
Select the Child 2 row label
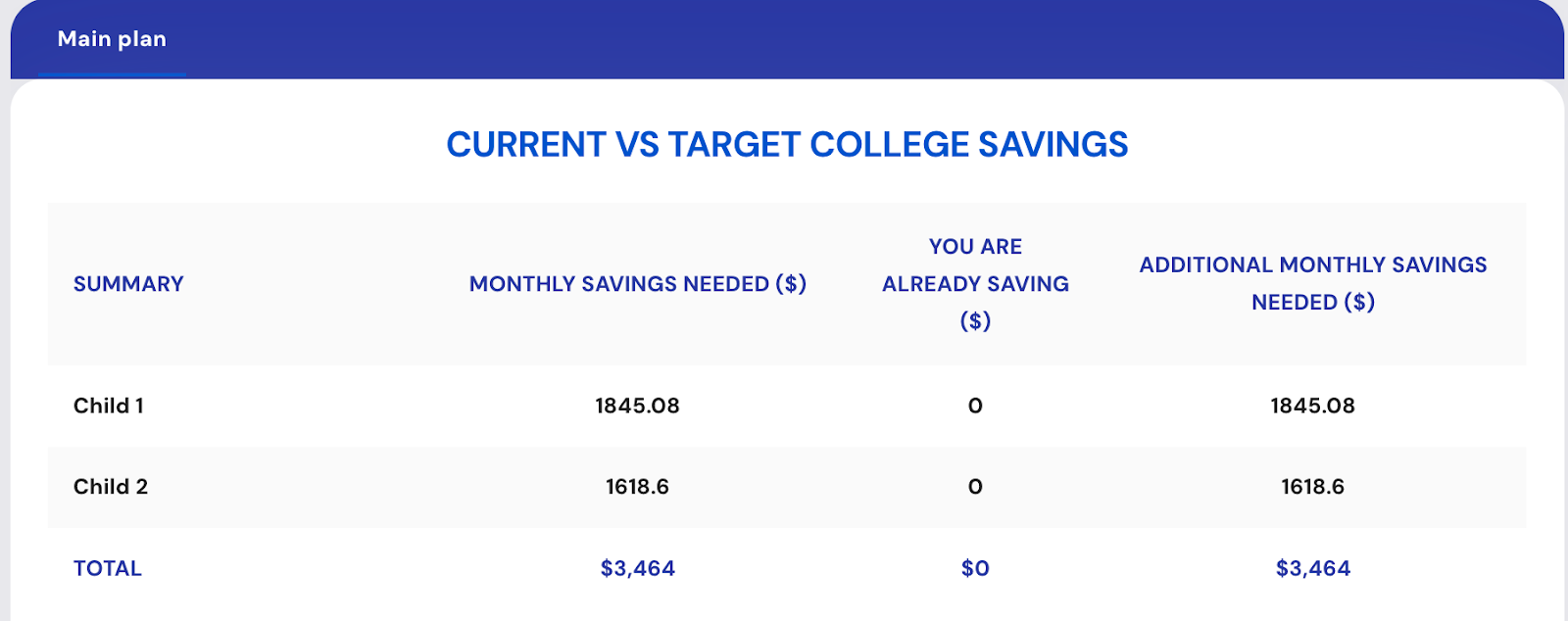point(111,487)
